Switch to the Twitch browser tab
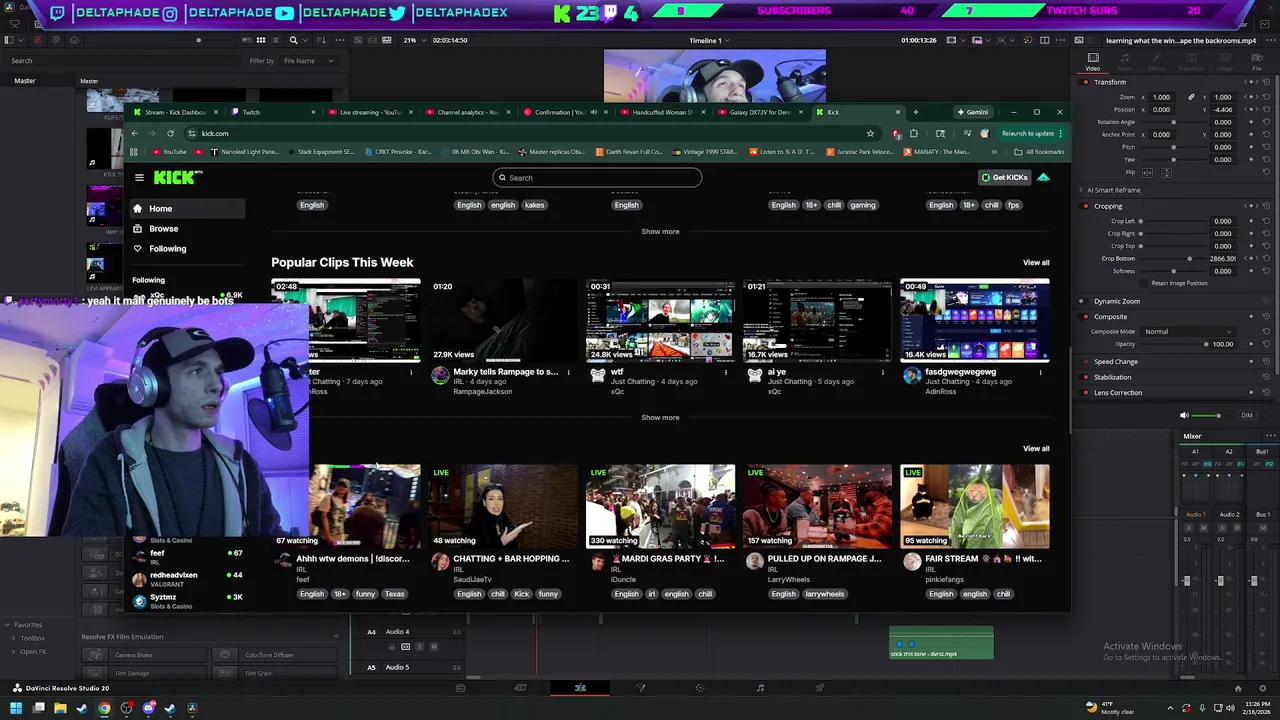The height and width of the screenshot is (720, 1280). click(270, 112)
